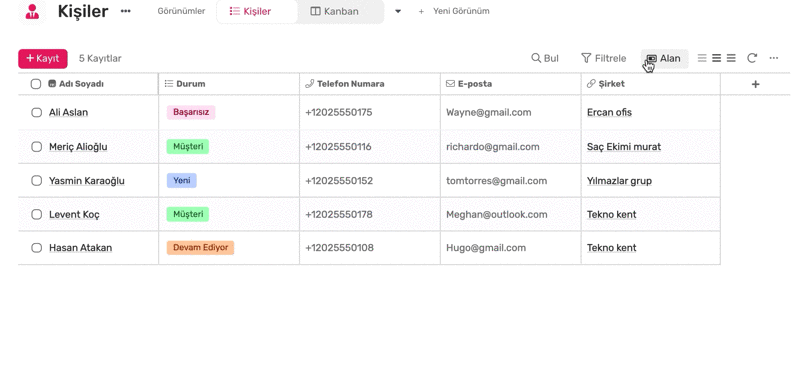This screenshot has width=800, height=380.
Task: Open the three-dot menu beside Kişiler title
Action: pyautogui.click(x=126, y=11)
